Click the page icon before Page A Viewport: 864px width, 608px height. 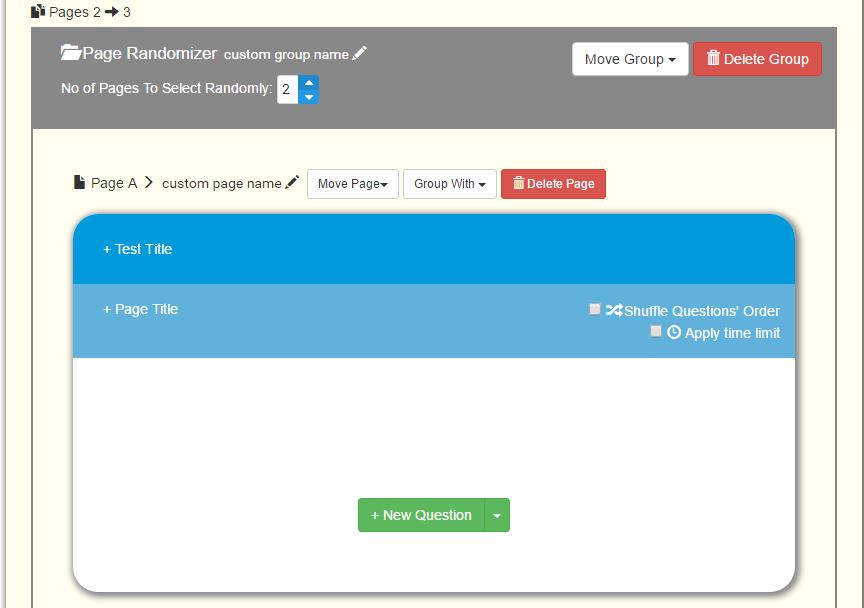(82, 182)
